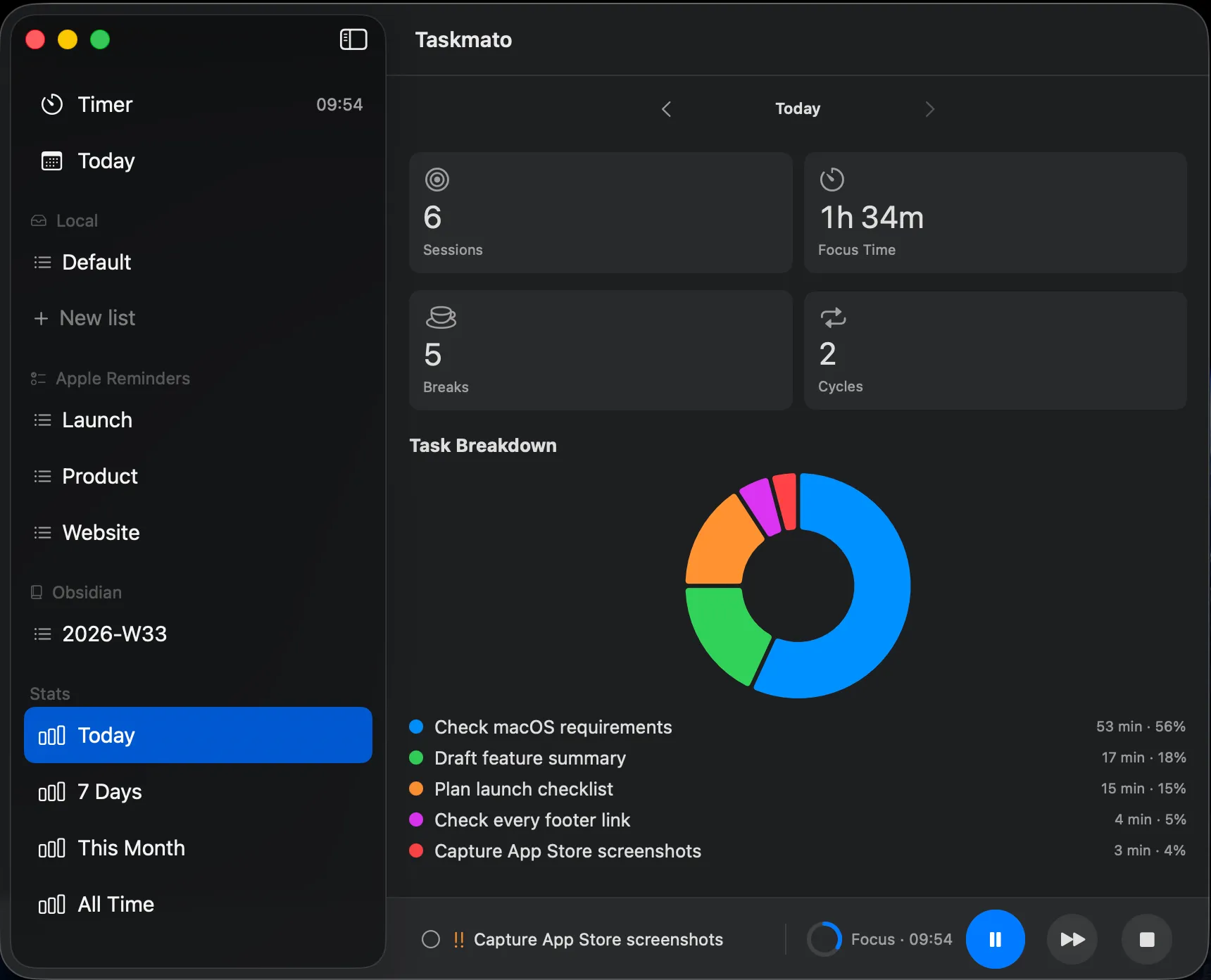
Task: Click the '17 min · 18%' value
Action: click(1143, 758)
